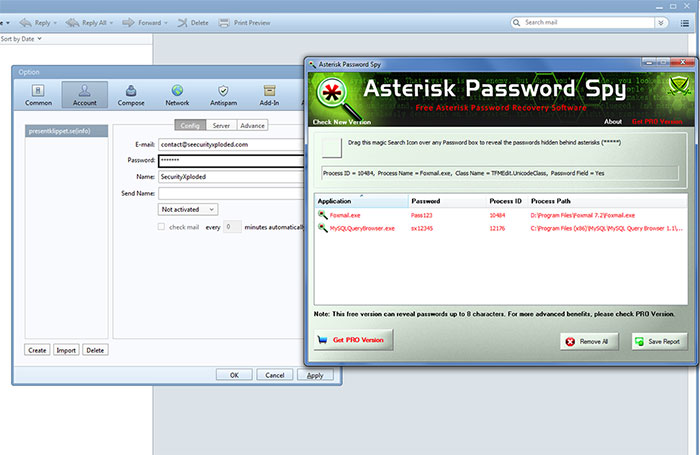Click the Get PRO Version cart button
Image resolution: width=700 pixels, height=455 pixels.
354,340
